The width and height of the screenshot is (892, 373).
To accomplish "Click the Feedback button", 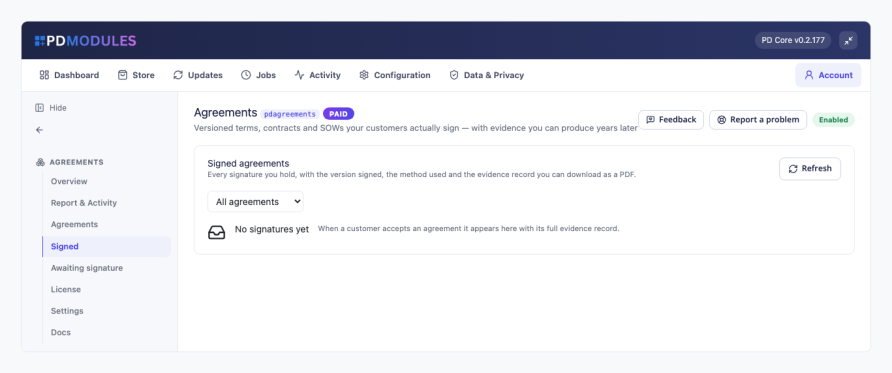I will coord(671,120).
